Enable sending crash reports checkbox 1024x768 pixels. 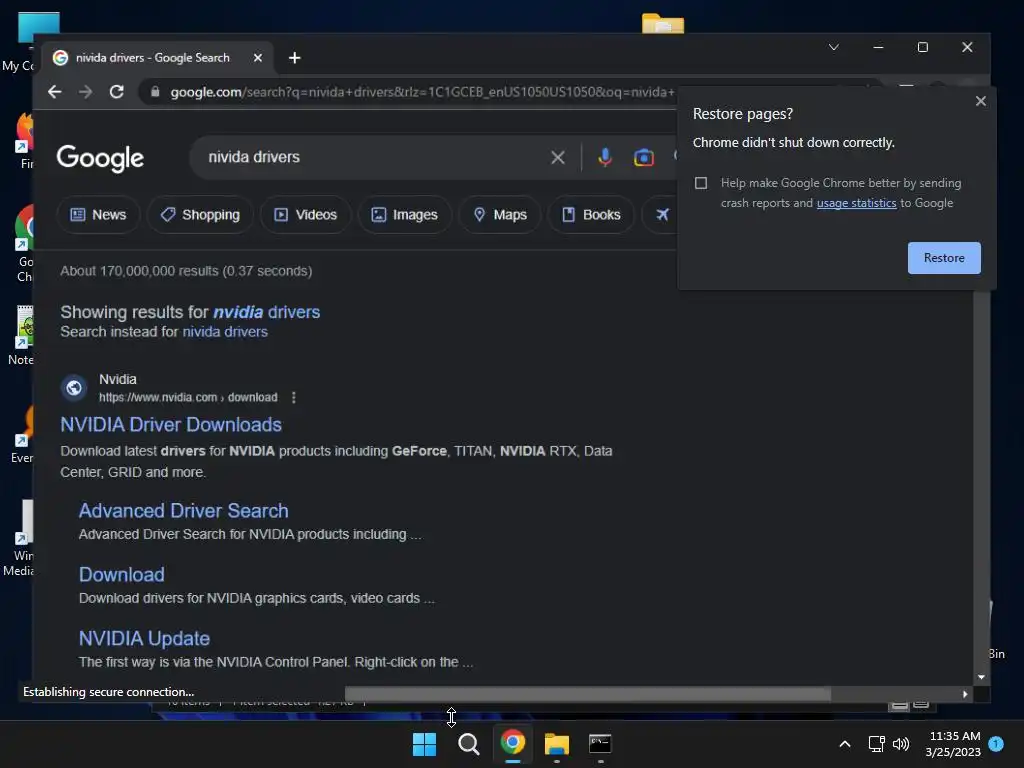[x=701, y=183]
